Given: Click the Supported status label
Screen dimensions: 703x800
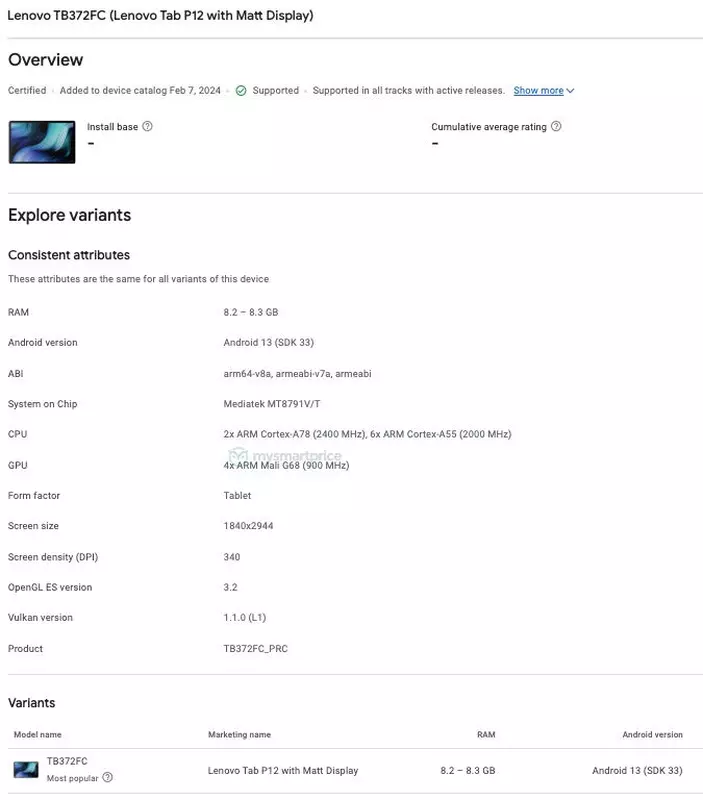Looking at the screenshot, I should 275,90.
